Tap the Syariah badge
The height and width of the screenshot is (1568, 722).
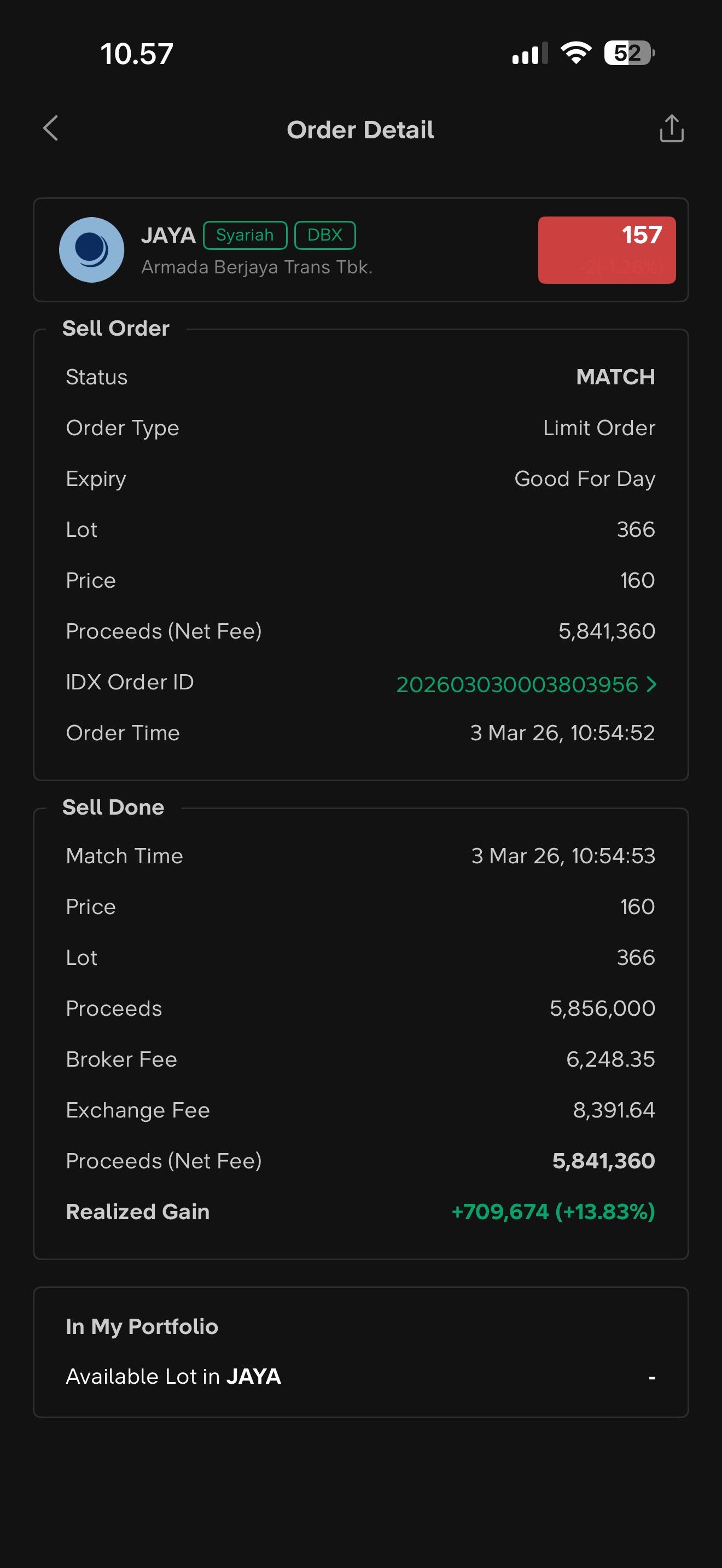pyautogui.click(x=244, y=235)
